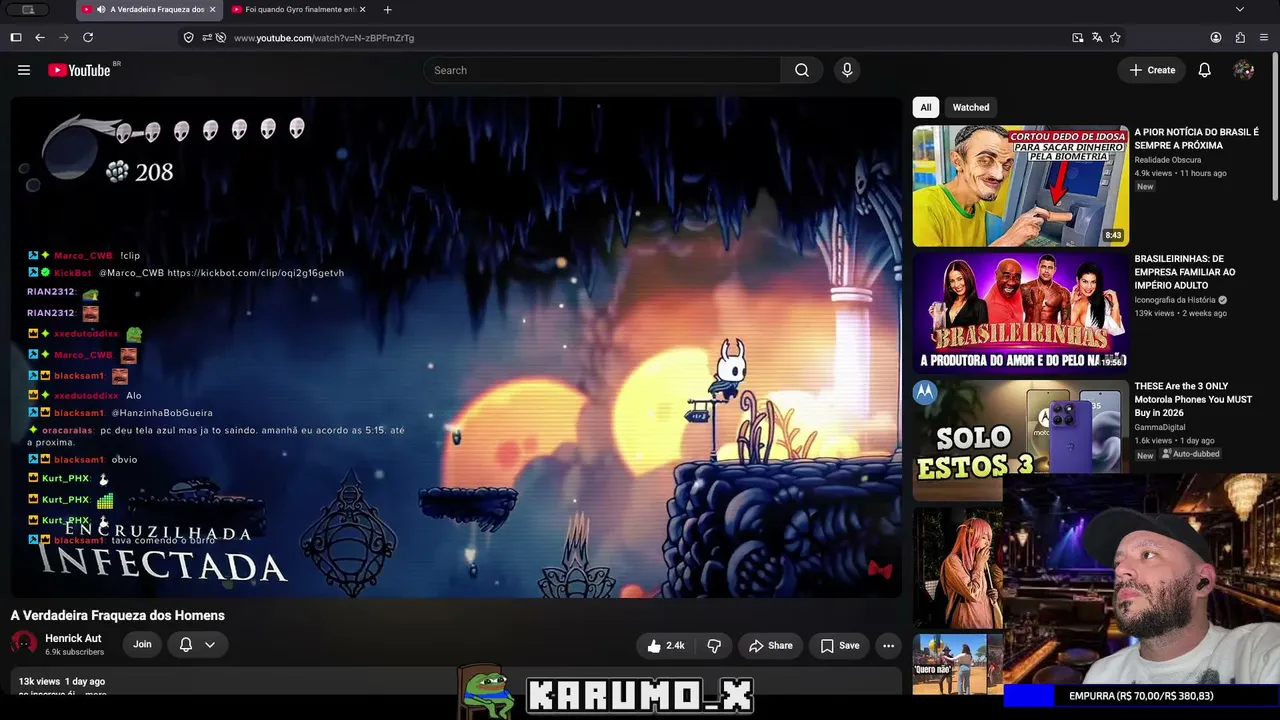This screenshot has width=1280, height=720.
Task: View site tracking protection shield
Action: (188, 38)
